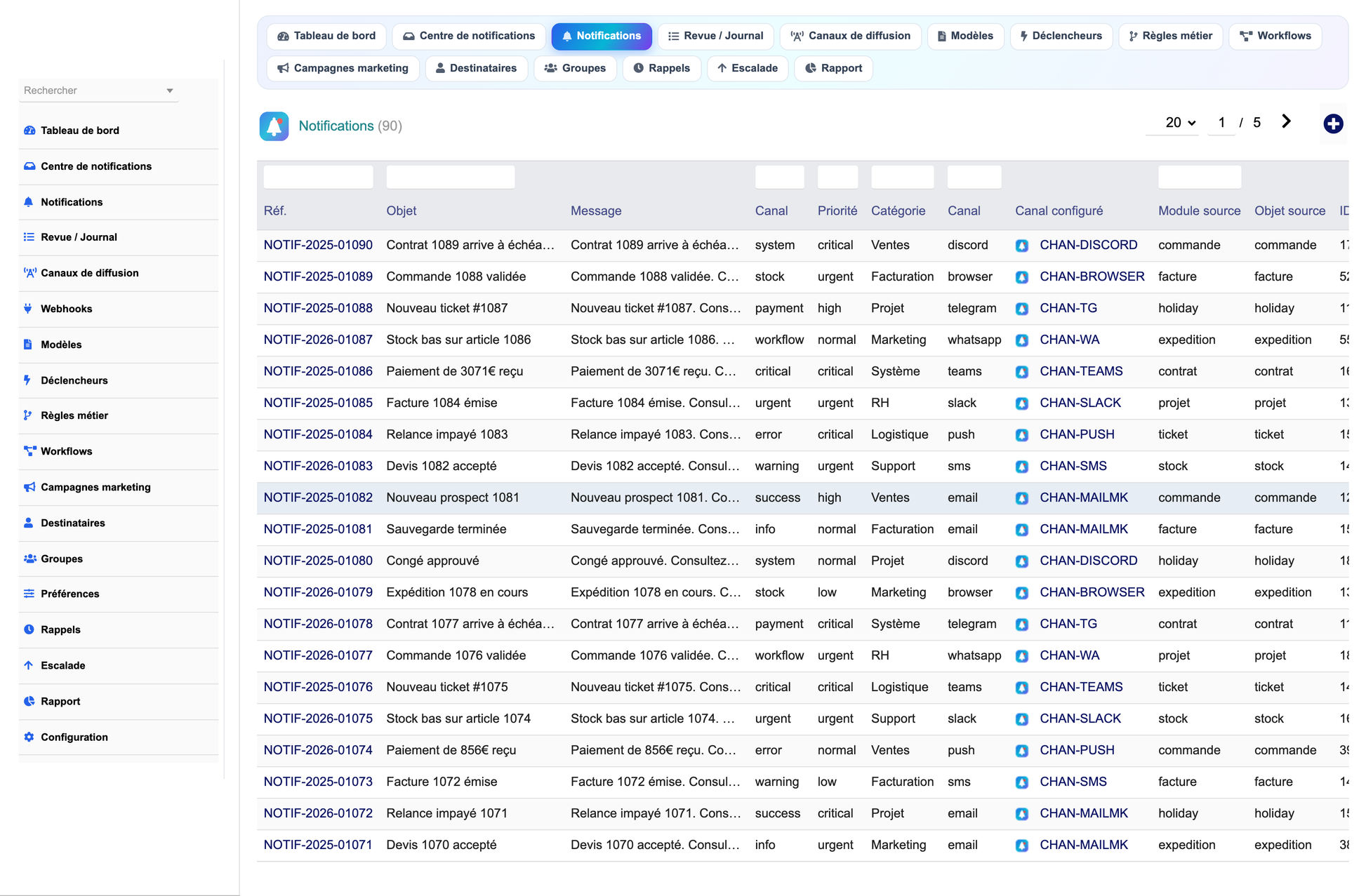Click the Module source filter input field
This screenshot has width=1366, height=896.
click(1200, 177)
